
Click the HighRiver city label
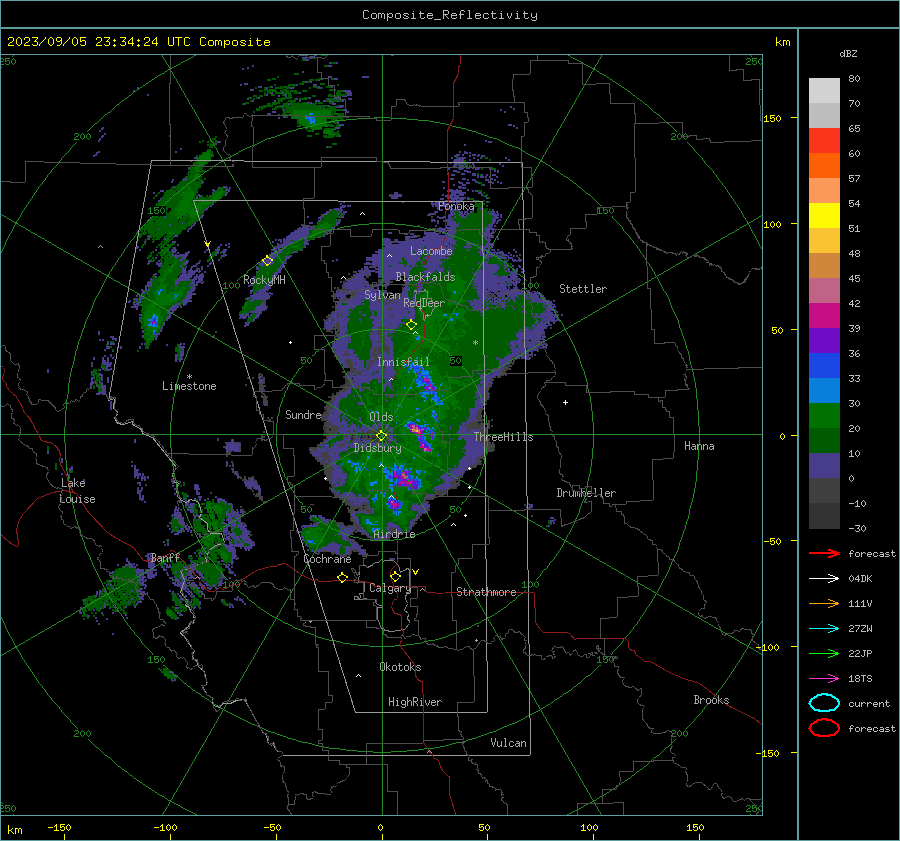pyautogui.click(x=415, y=702)
